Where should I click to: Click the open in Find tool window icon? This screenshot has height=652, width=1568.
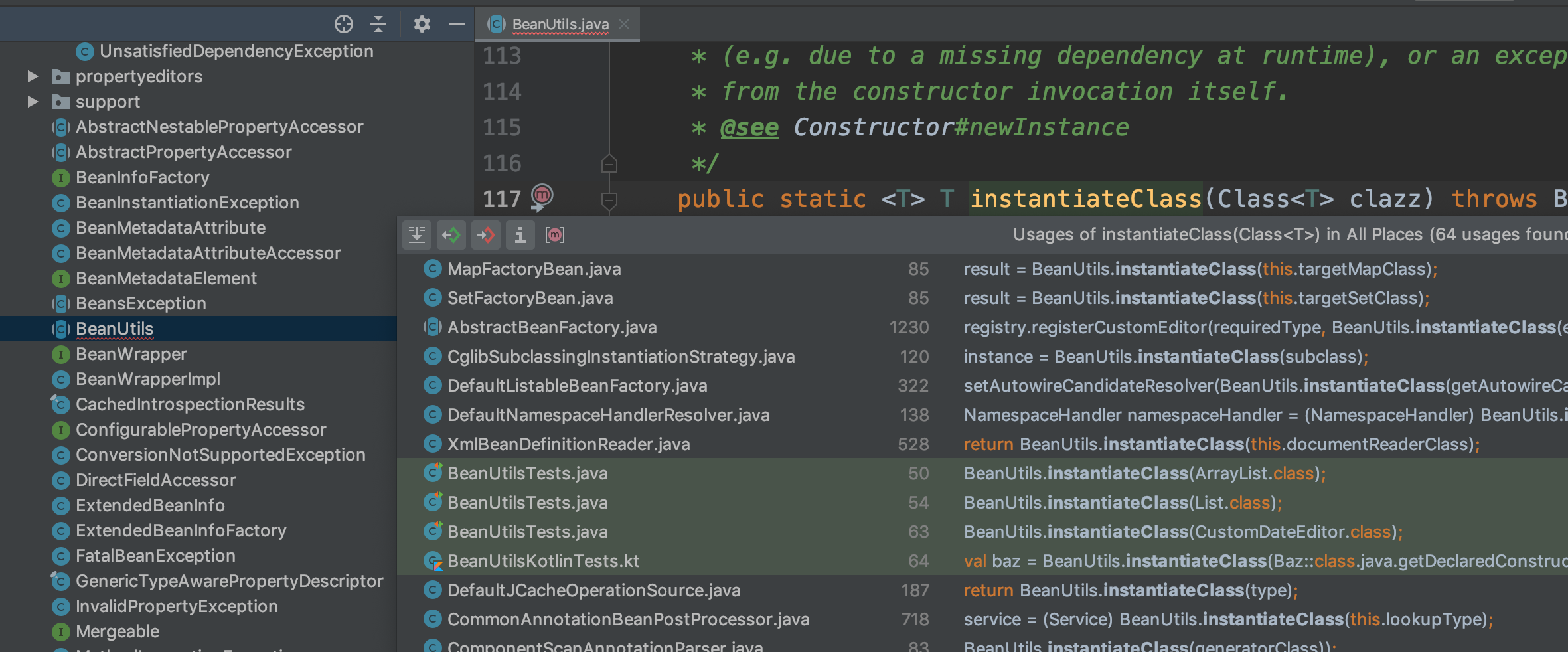point(417,235)
